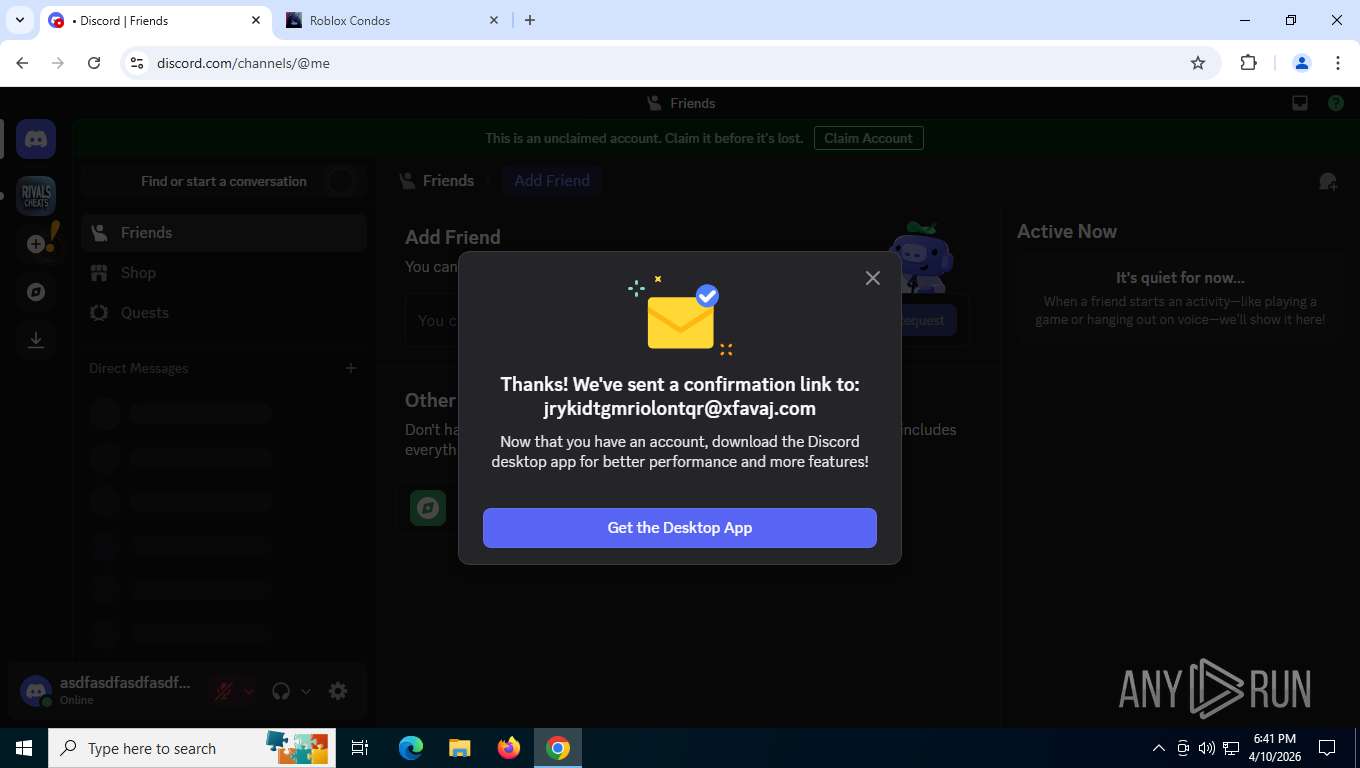Switch to the Add Friend tab
Viewport: 1360px width, 768px height.
(x=552, y=181)
